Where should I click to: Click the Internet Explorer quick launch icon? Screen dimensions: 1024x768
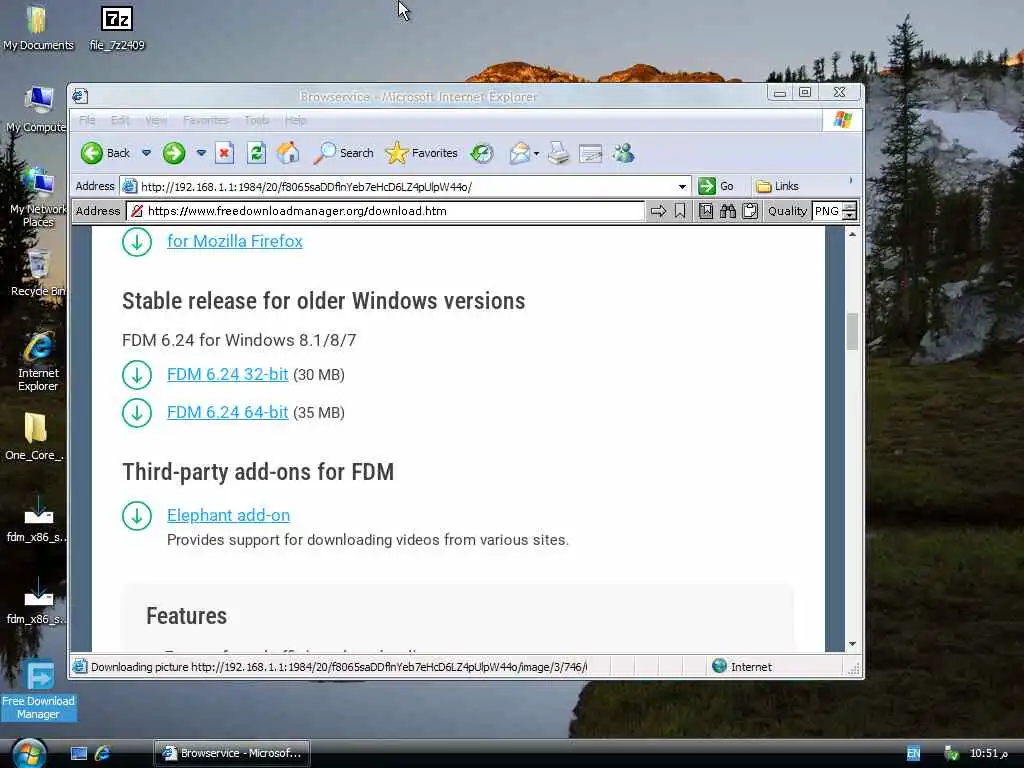tap(103, 753)
